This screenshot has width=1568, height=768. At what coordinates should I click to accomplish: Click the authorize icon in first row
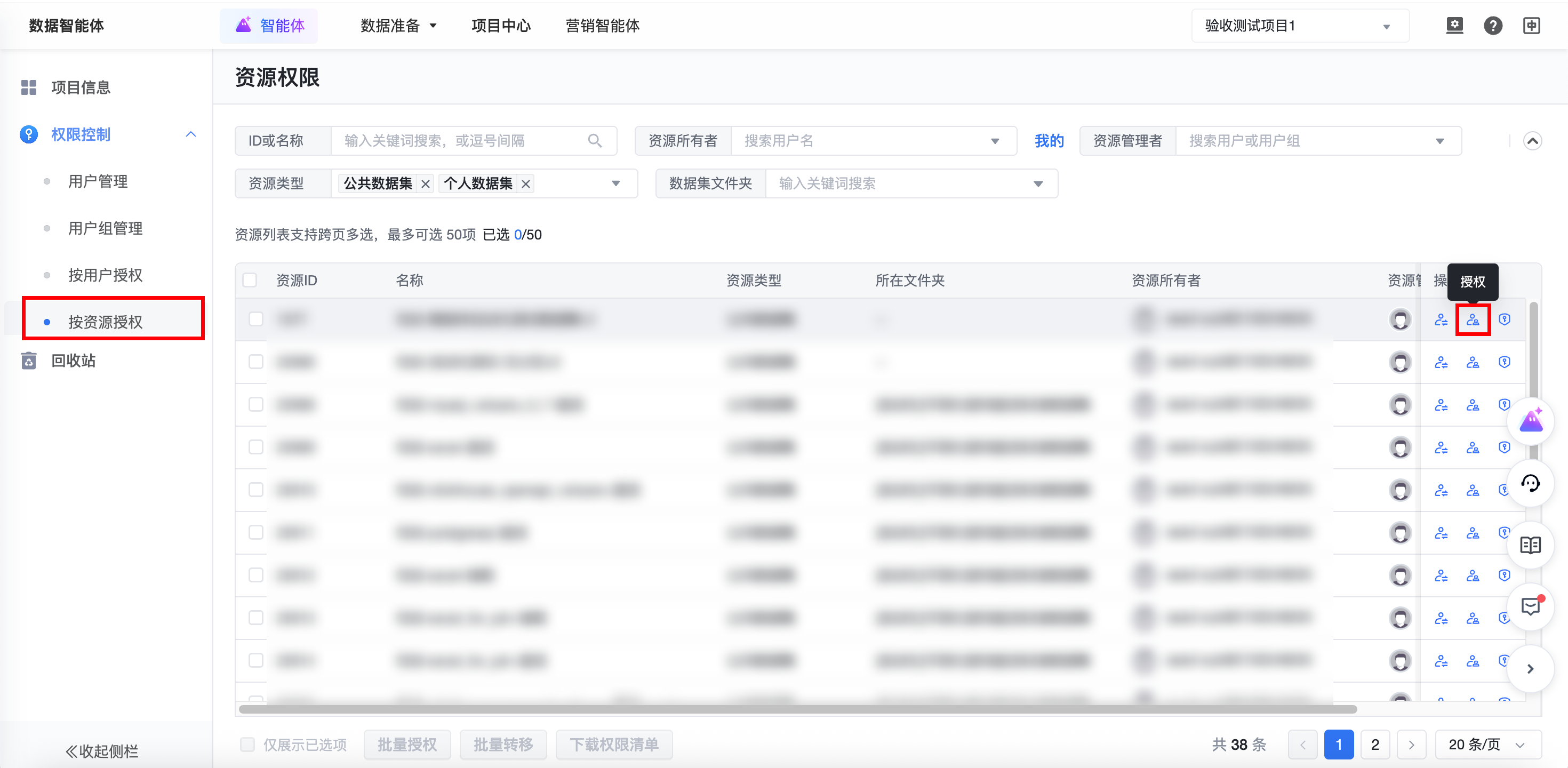point(1473,319)
